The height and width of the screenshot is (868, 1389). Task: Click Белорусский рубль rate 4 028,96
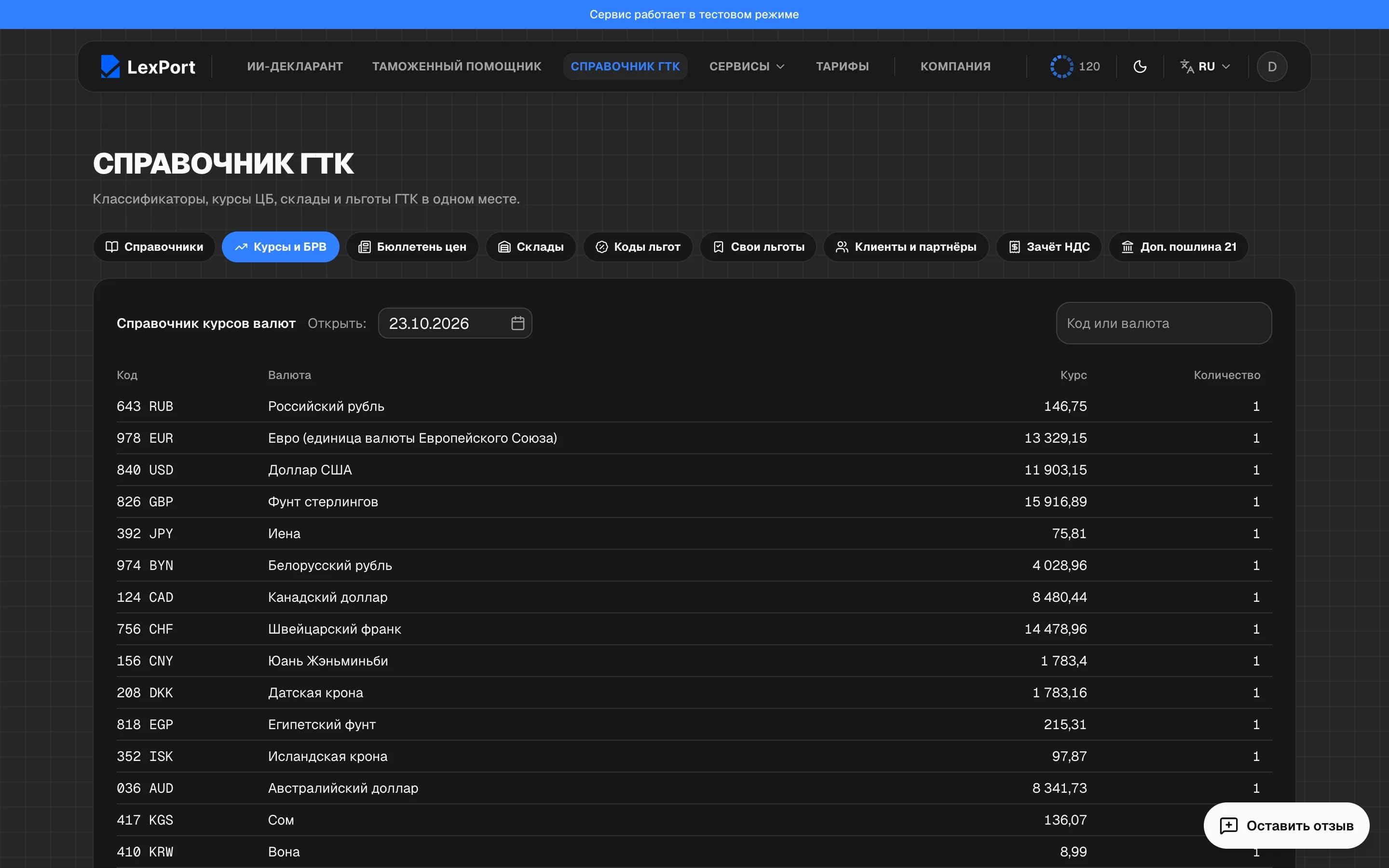[x=1060, y=566]
